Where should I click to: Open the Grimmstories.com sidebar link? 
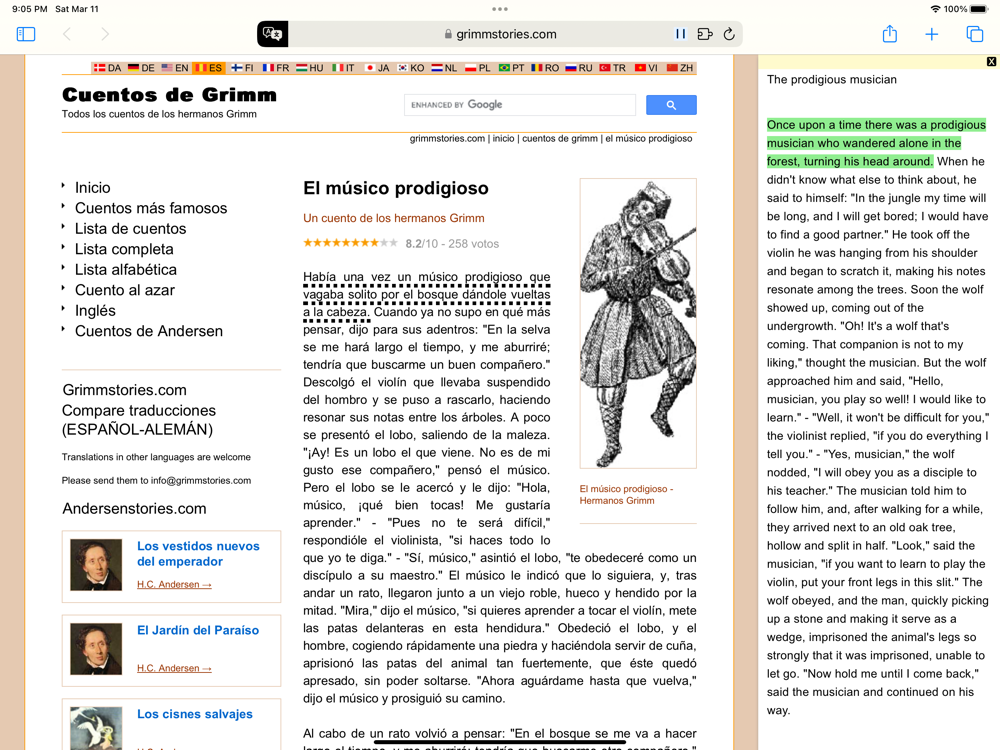(124, 390)
